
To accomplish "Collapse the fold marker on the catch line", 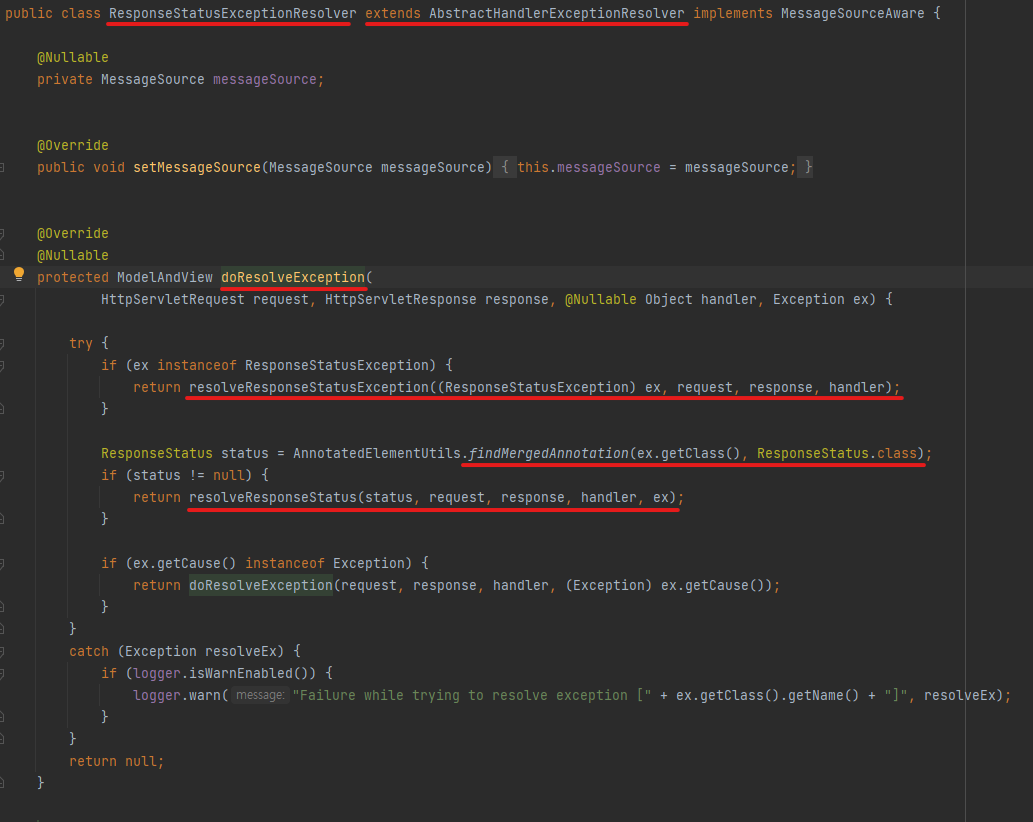I will coord(2,652).
